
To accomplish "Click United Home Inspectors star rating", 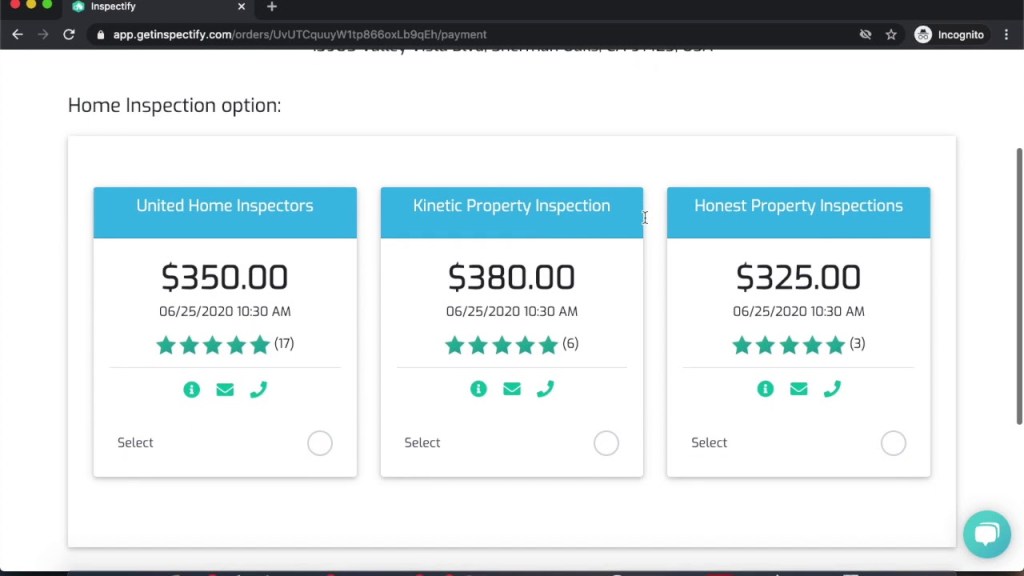I will click(213, 344).
